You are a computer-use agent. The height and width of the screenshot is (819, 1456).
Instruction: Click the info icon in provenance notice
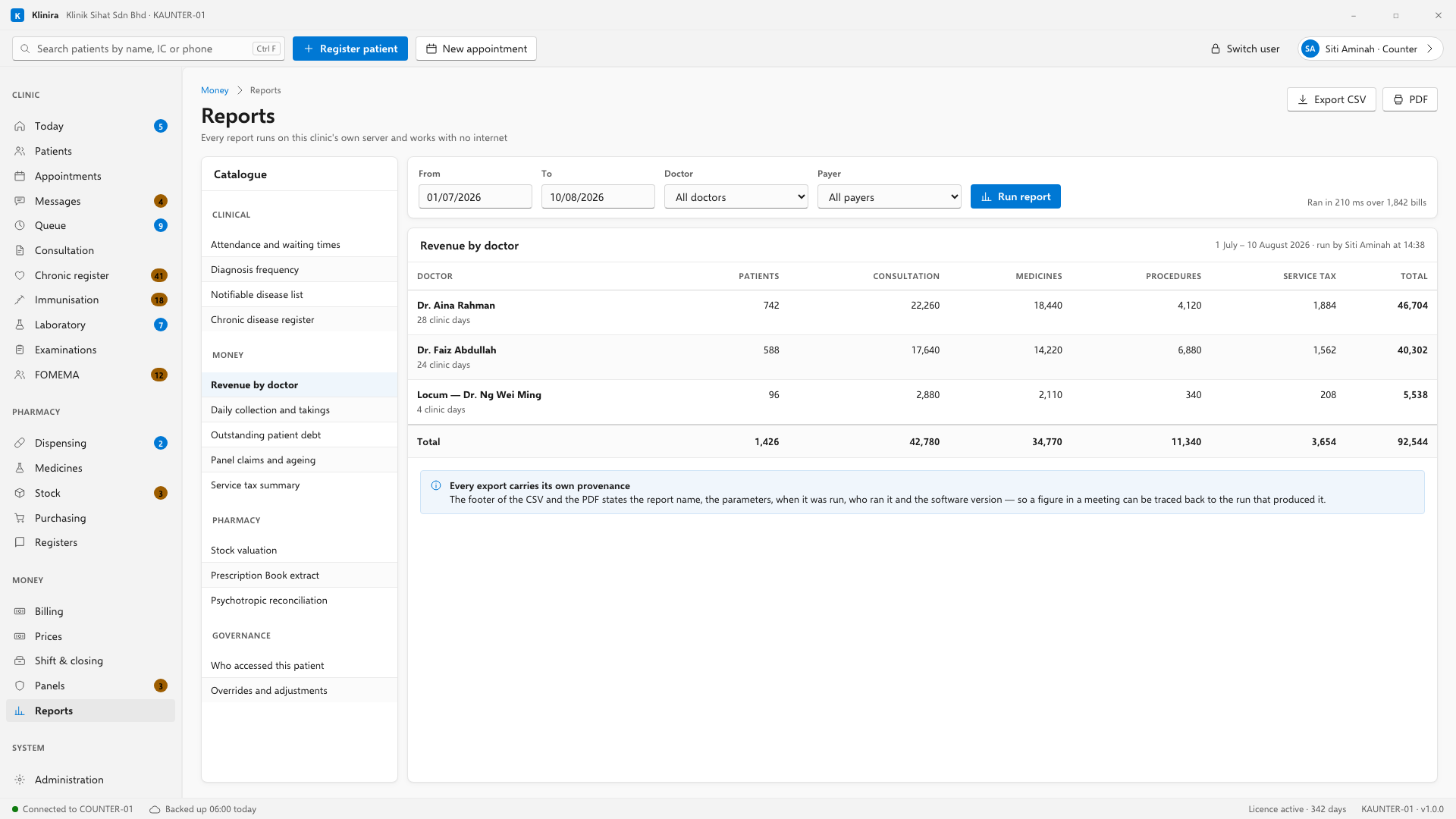click(436, 485)
